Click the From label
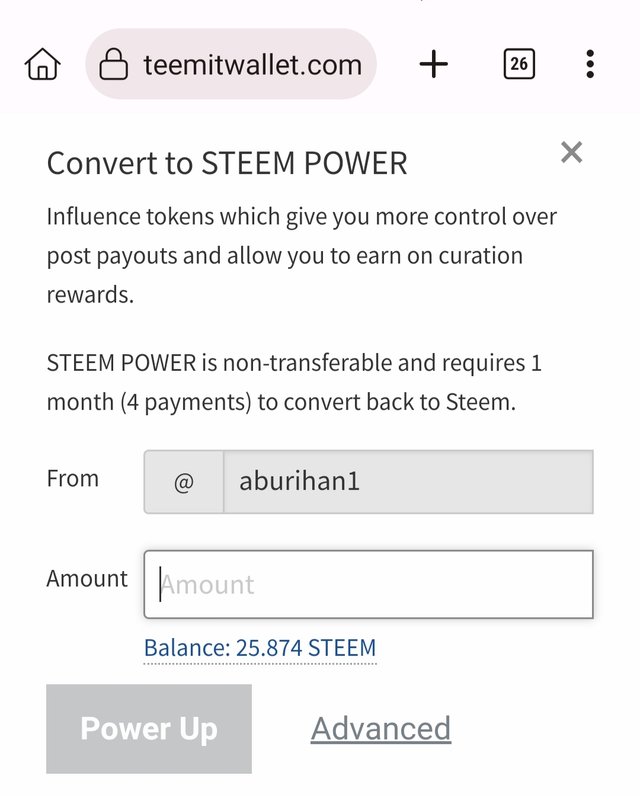This screenshot has width=640, height=796. 73,479
